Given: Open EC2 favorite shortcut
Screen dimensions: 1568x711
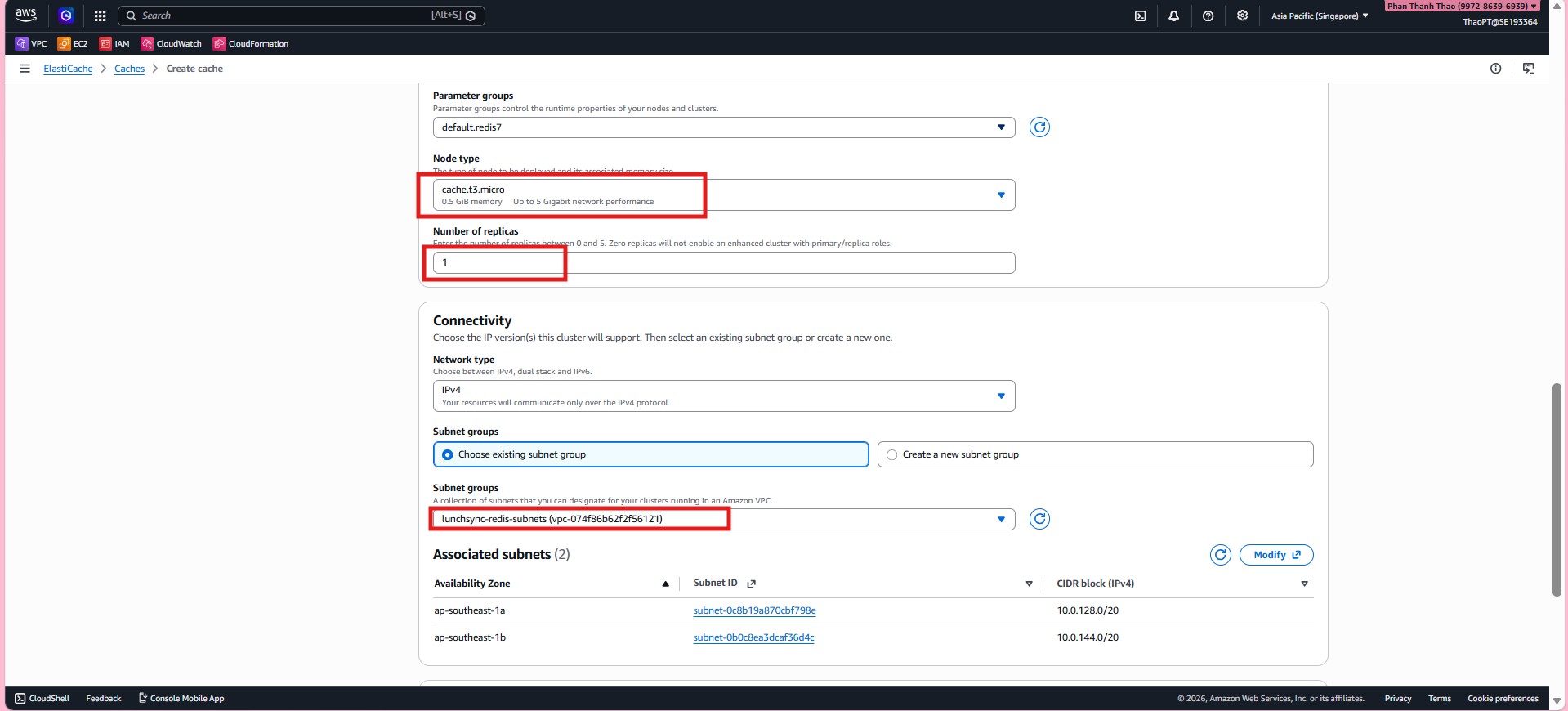Looking at the screenshot, I should [73, 43].
